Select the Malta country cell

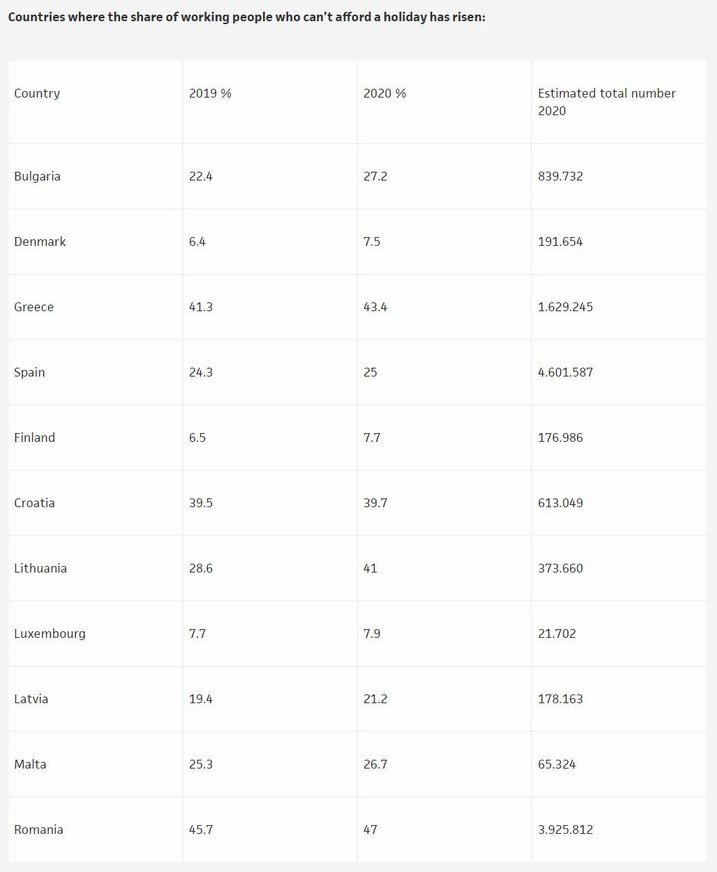(x=30, y=764)
